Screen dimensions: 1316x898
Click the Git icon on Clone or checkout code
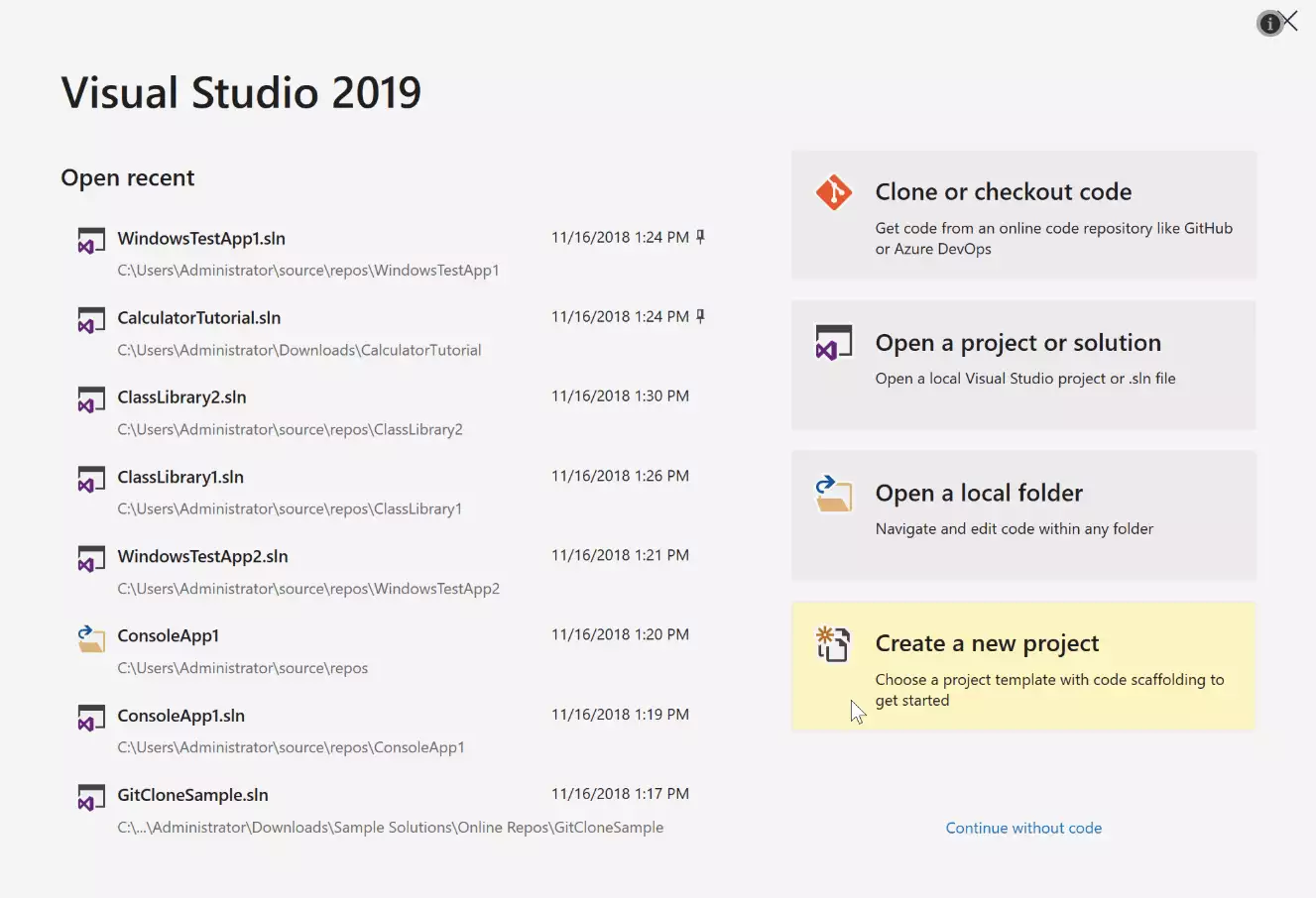pos(833,192)
